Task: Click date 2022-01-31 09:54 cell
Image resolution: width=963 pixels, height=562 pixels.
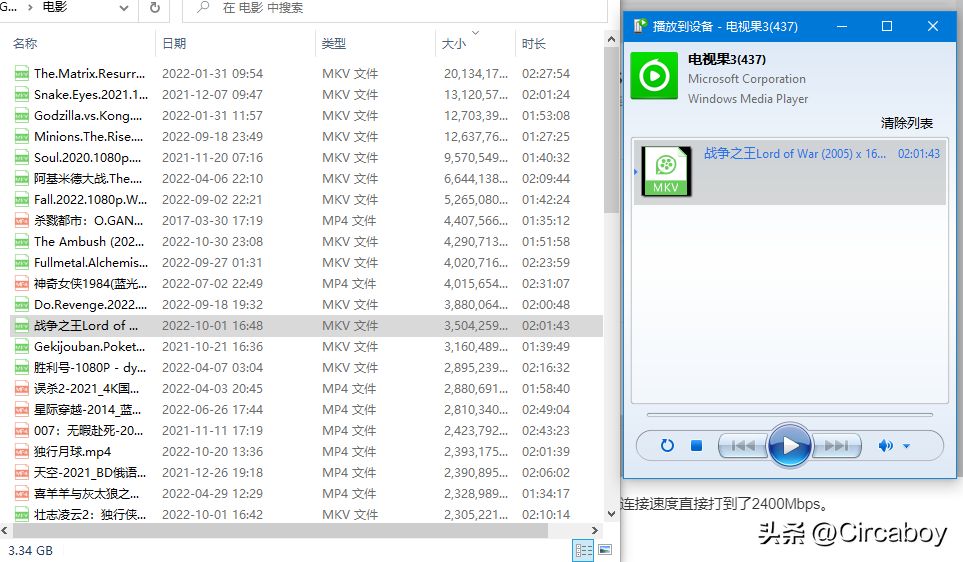Action: (212, 74)
